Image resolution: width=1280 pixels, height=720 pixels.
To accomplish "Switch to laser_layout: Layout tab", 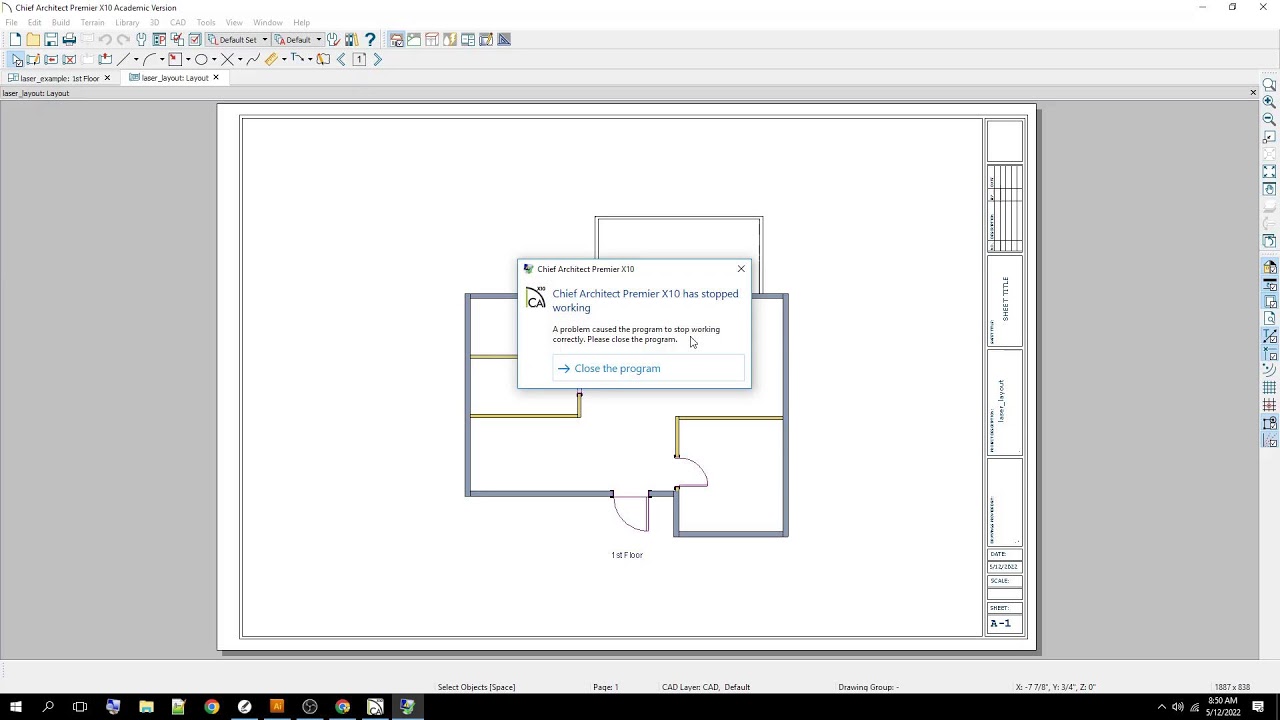I will coord(174,78).
